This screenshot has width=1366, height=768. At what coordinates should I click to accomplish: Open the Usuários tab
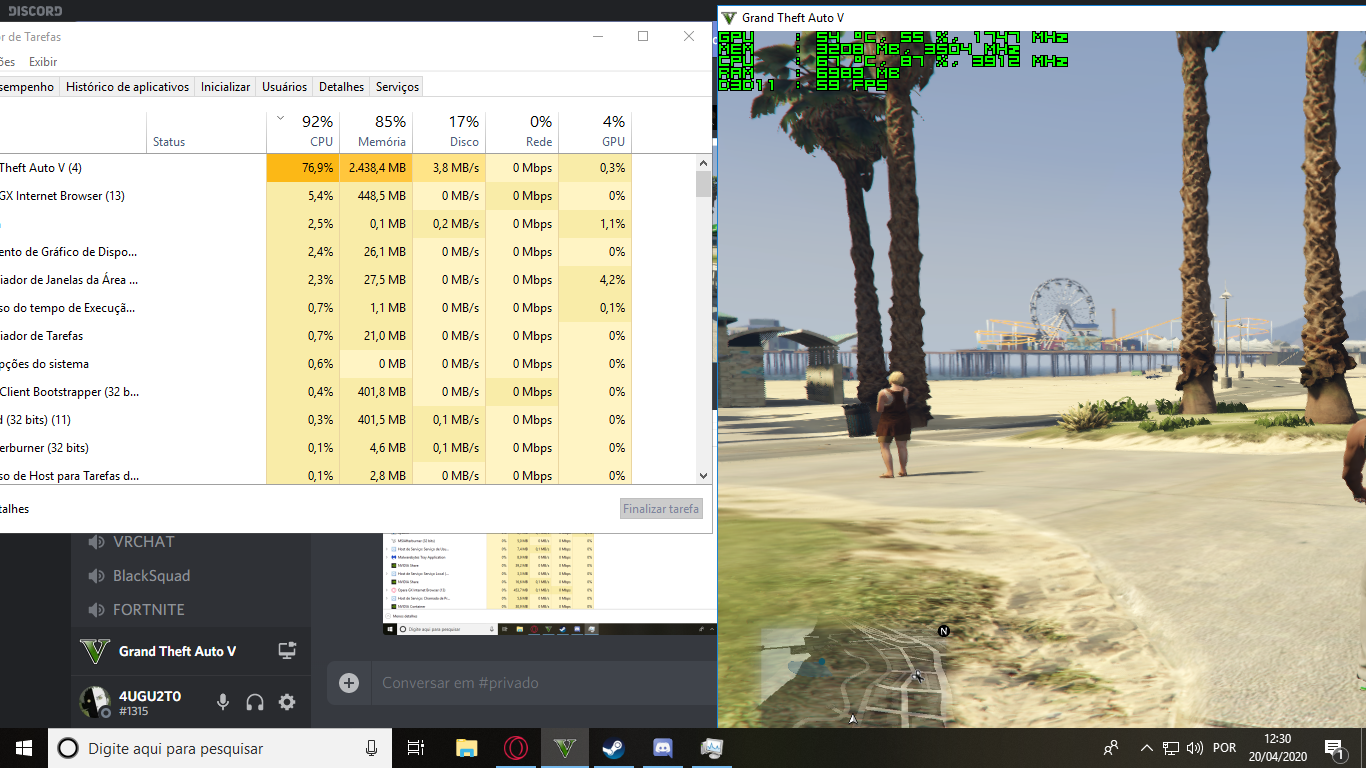284,87
